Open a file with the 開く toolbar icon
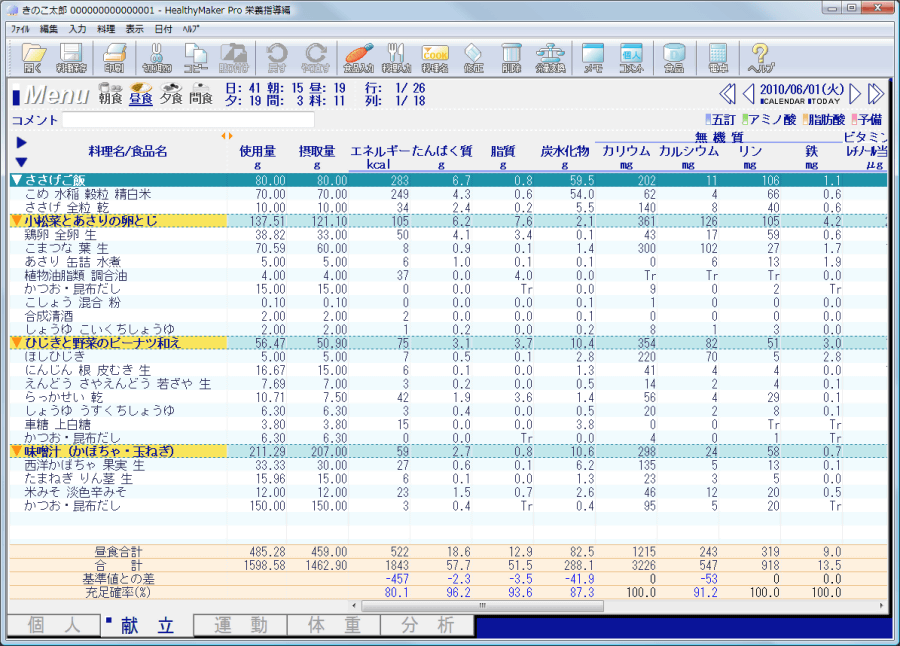 (33, 58)
